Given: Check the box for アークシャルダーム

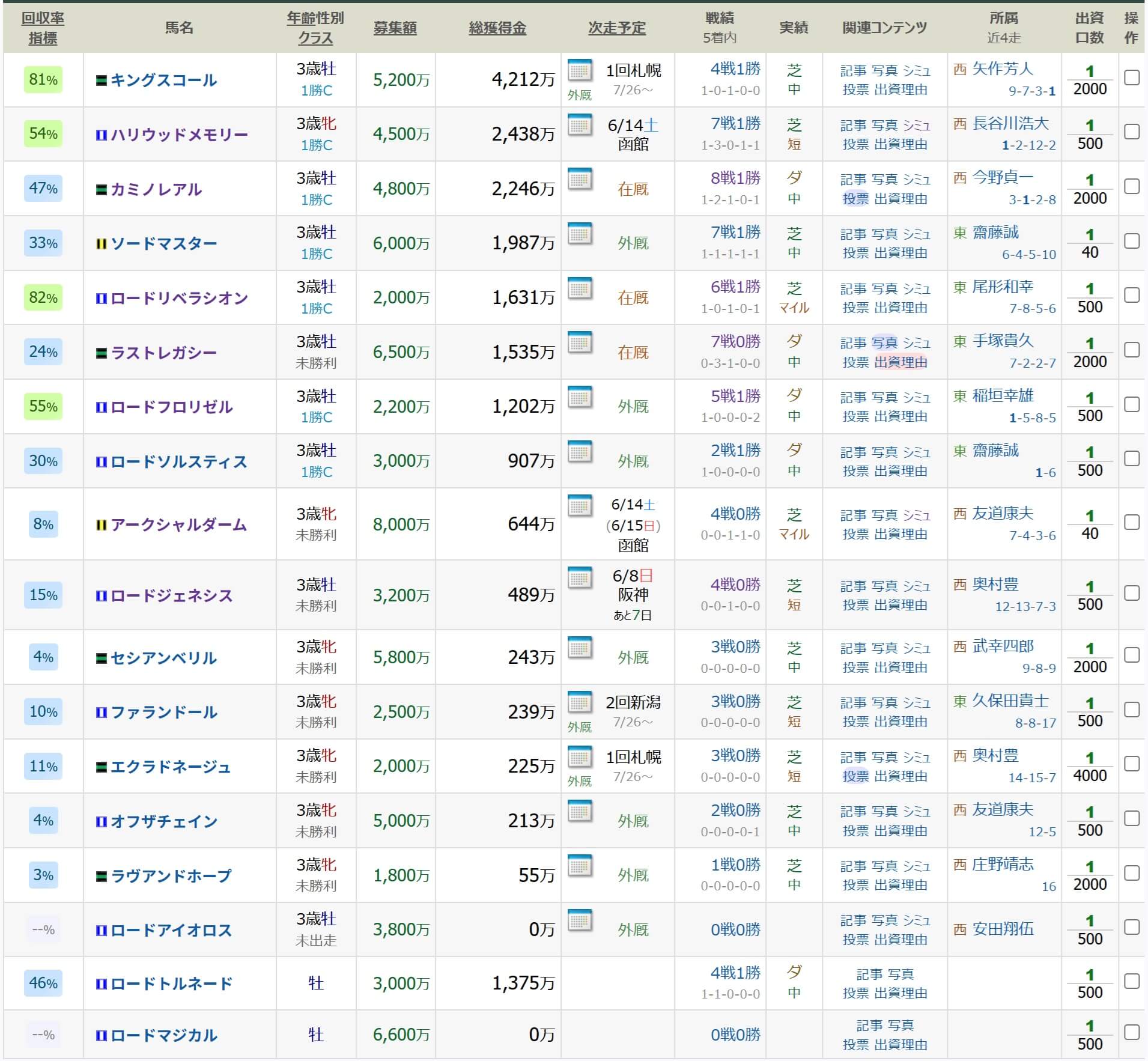Looking at the screenshot, I should (x=1132, y=522).
